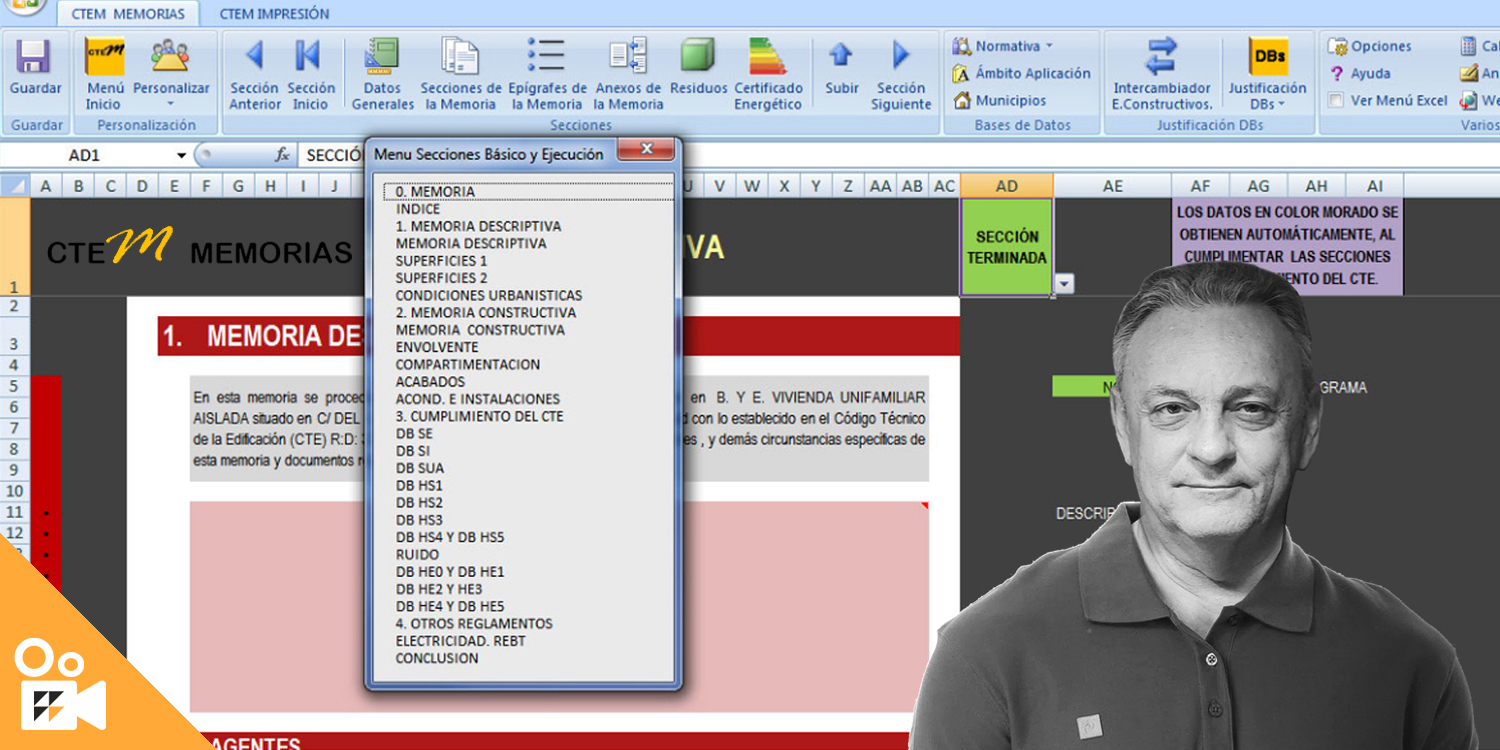The image size is (1500, 750).
Task: Open Ámbito Aplicación database
Action: coord(1021,73)
